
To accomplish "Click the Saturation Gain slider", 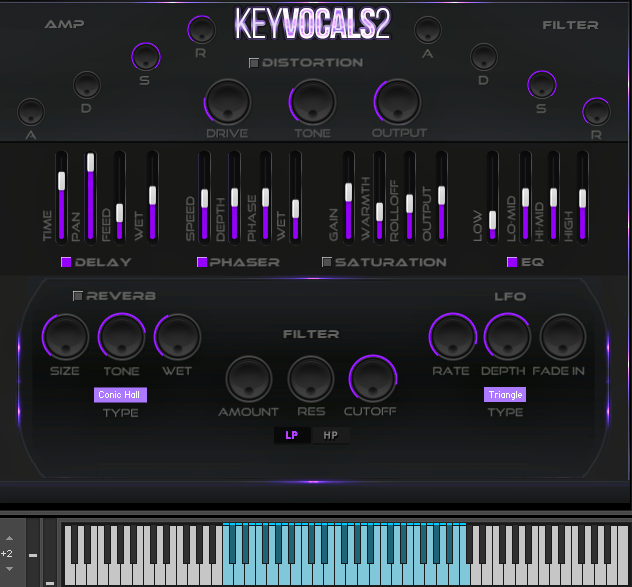I will coord(349,198).
